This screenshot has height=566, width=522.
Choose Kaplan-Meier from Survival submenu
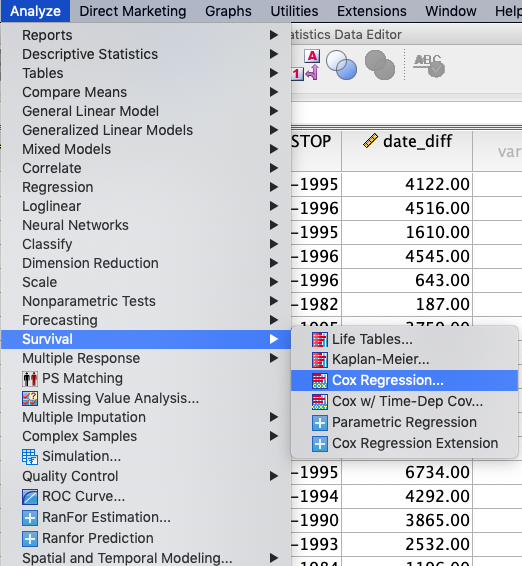[404, 360]
